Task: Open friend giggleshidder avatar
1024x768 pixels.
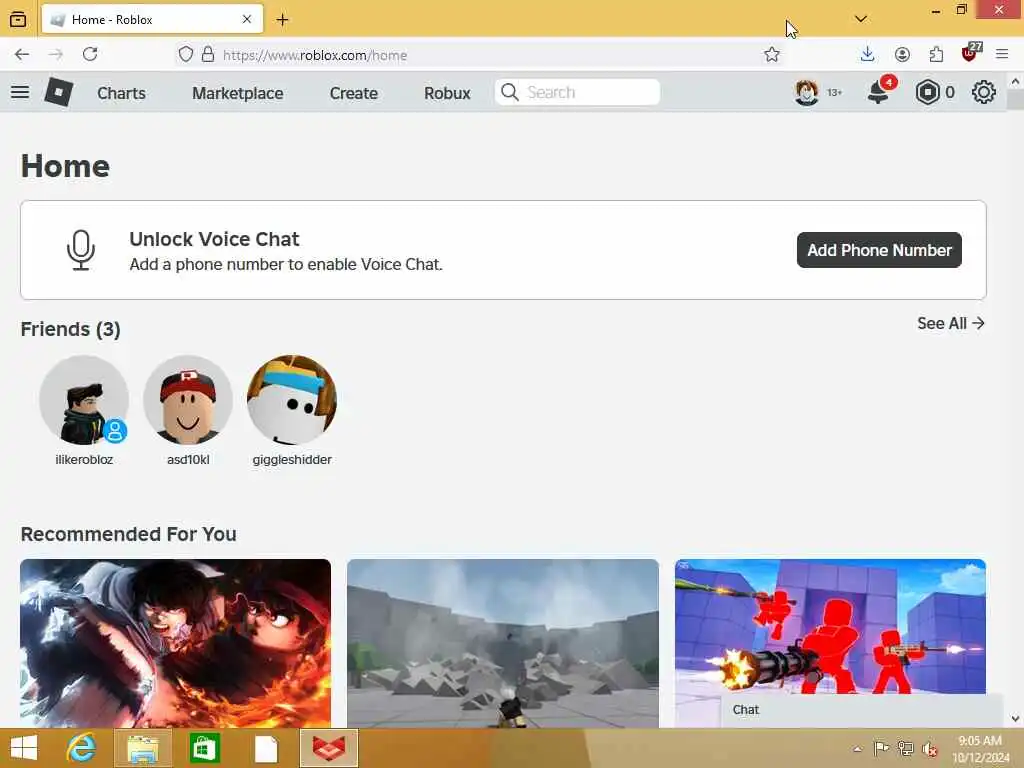Action: [x=292, y=400]
